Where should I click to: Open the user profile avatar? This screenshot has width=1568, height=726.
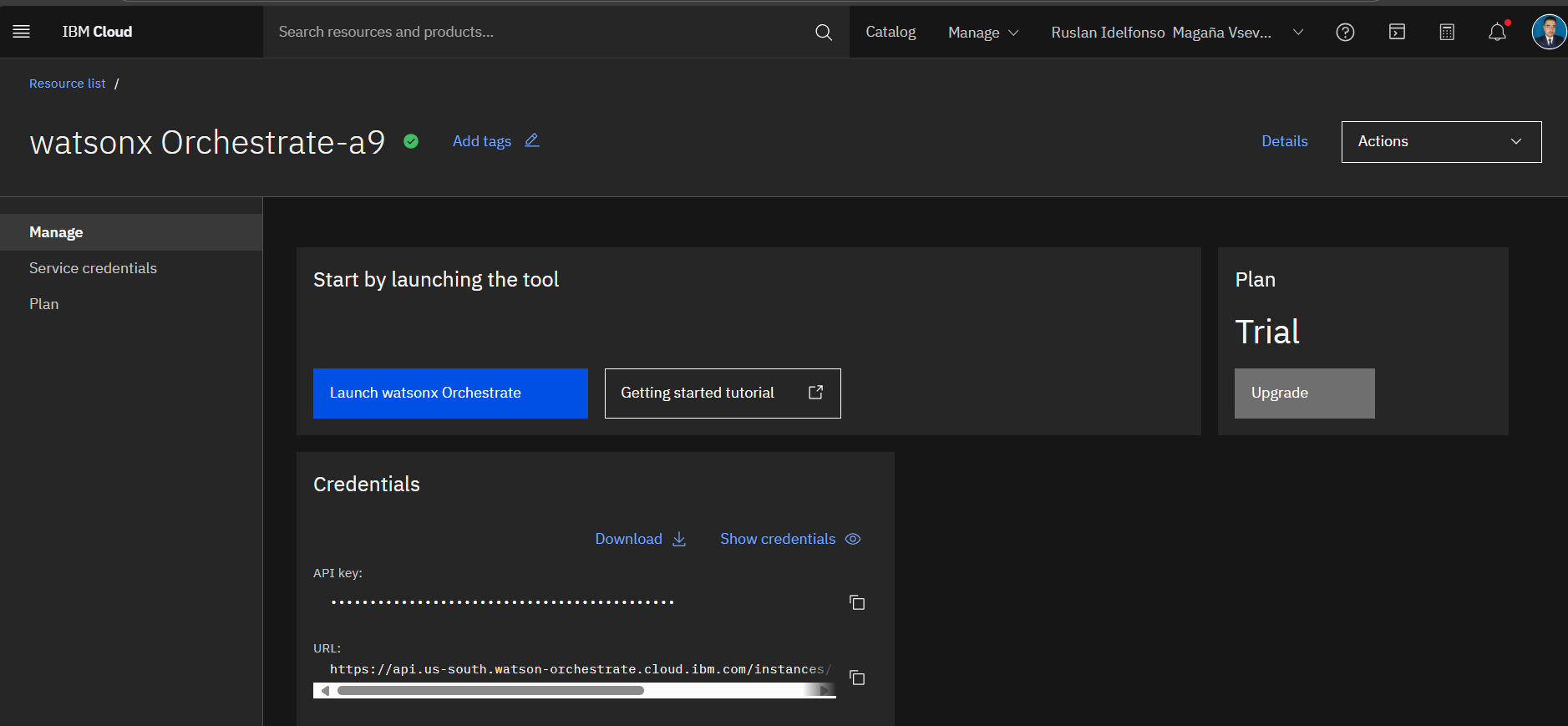click(x=1550, y=32)
